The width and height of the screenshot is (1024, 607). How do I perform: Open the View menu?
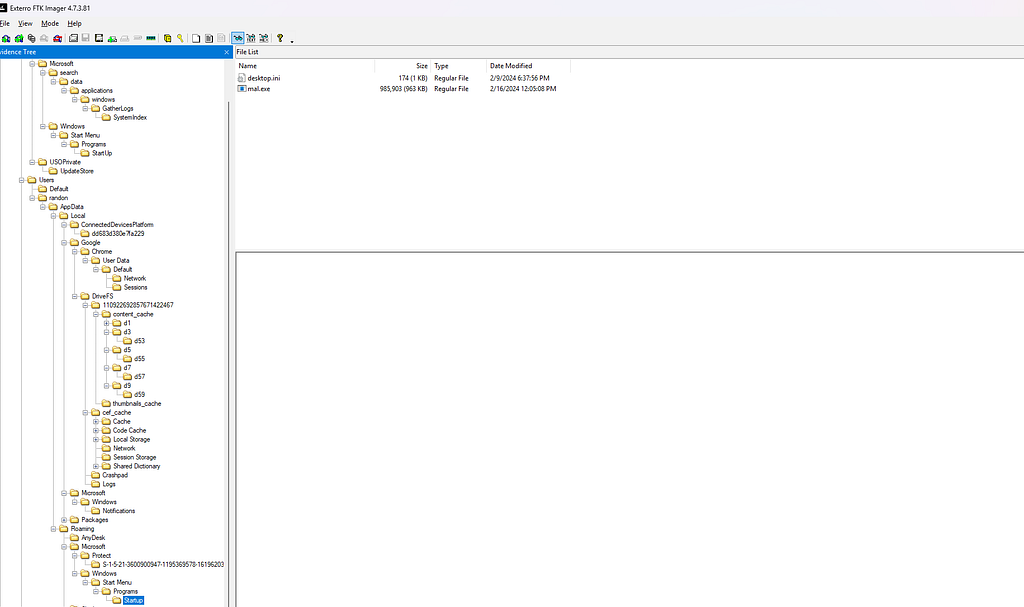[x=25, y=24]
